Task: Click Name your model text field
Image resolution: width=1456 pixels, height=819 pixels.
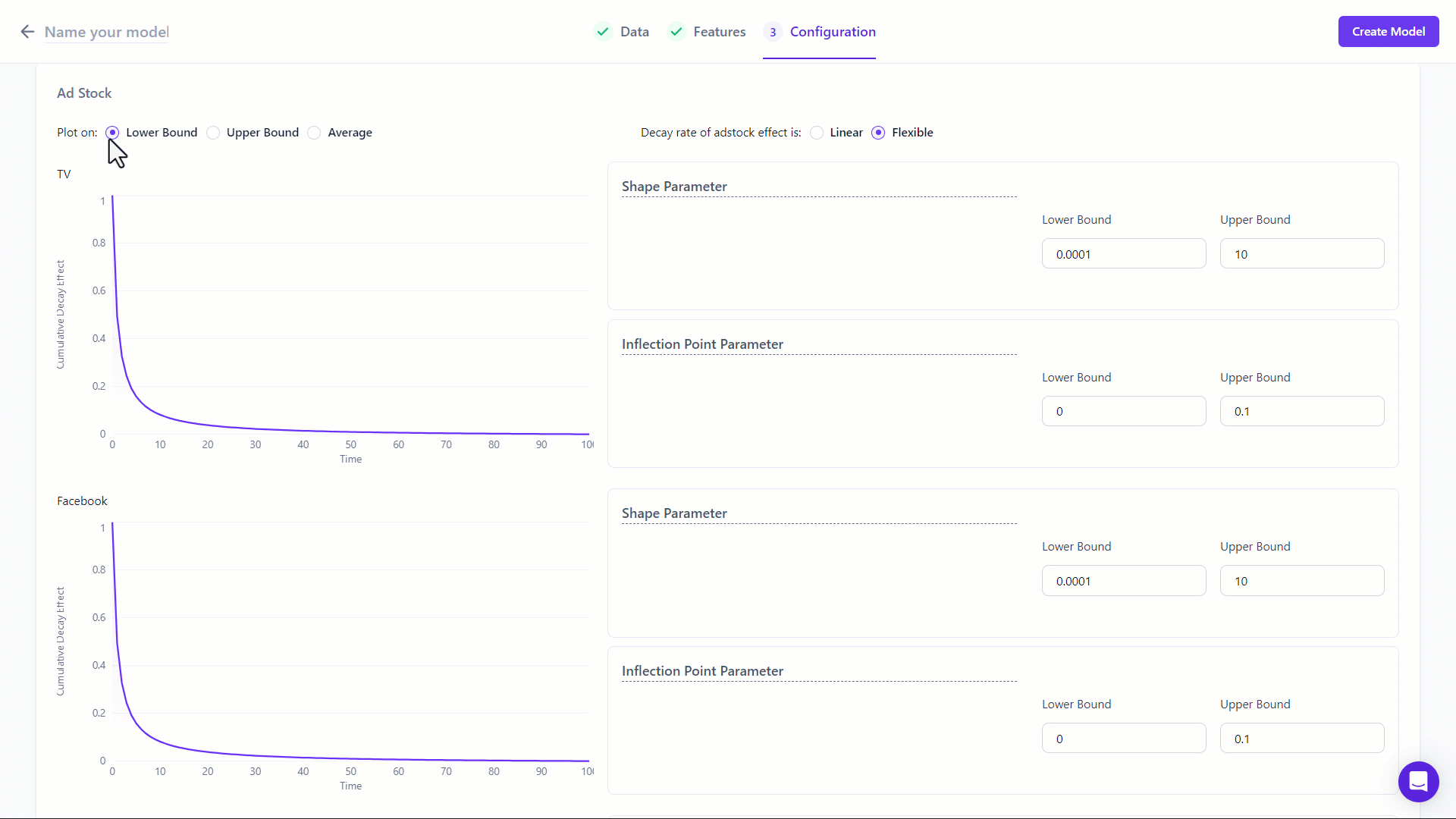Action: tap(106, 31)
